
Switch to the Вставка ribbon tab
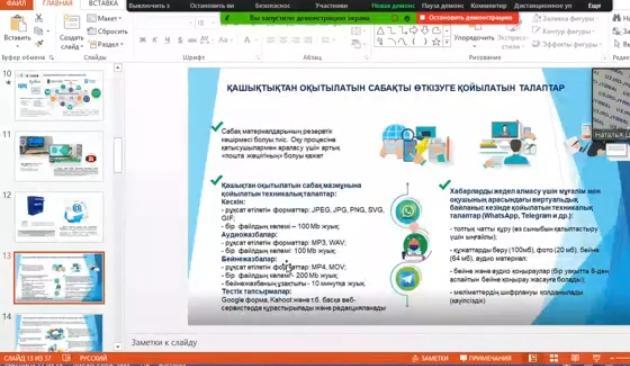click(103, 3)
